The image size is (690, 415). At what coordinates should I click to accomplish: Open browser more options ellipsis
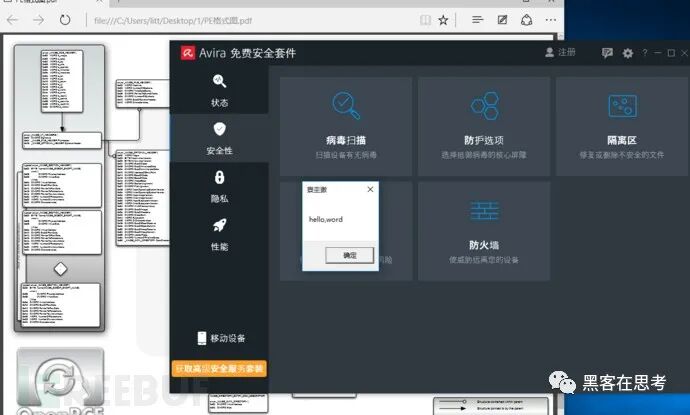(551, 20)
